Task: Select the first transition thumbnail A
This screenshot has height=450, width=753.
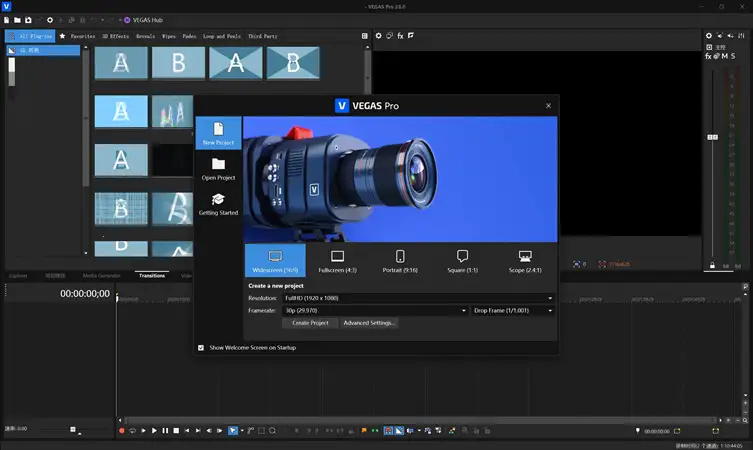Action: pos(121,63)
